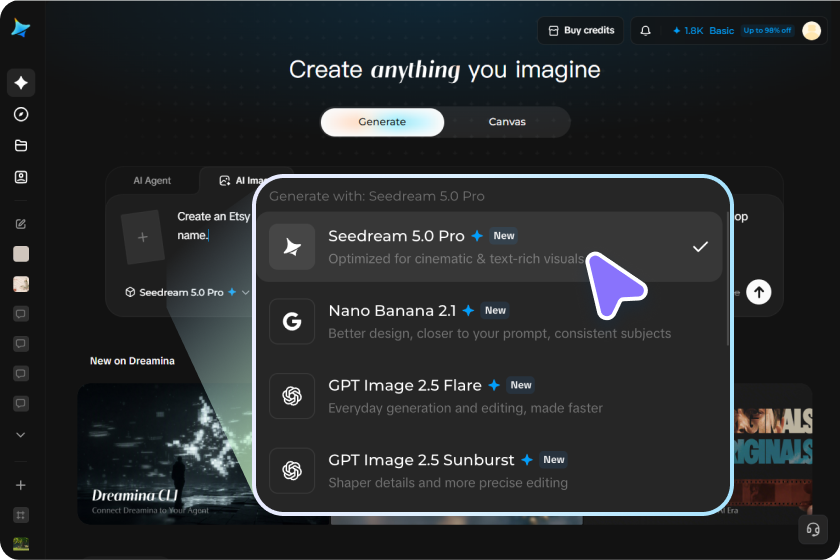Open the folder Assets icon in sidebar
This screenshot has width=840, height=560.
pos(21,145)
